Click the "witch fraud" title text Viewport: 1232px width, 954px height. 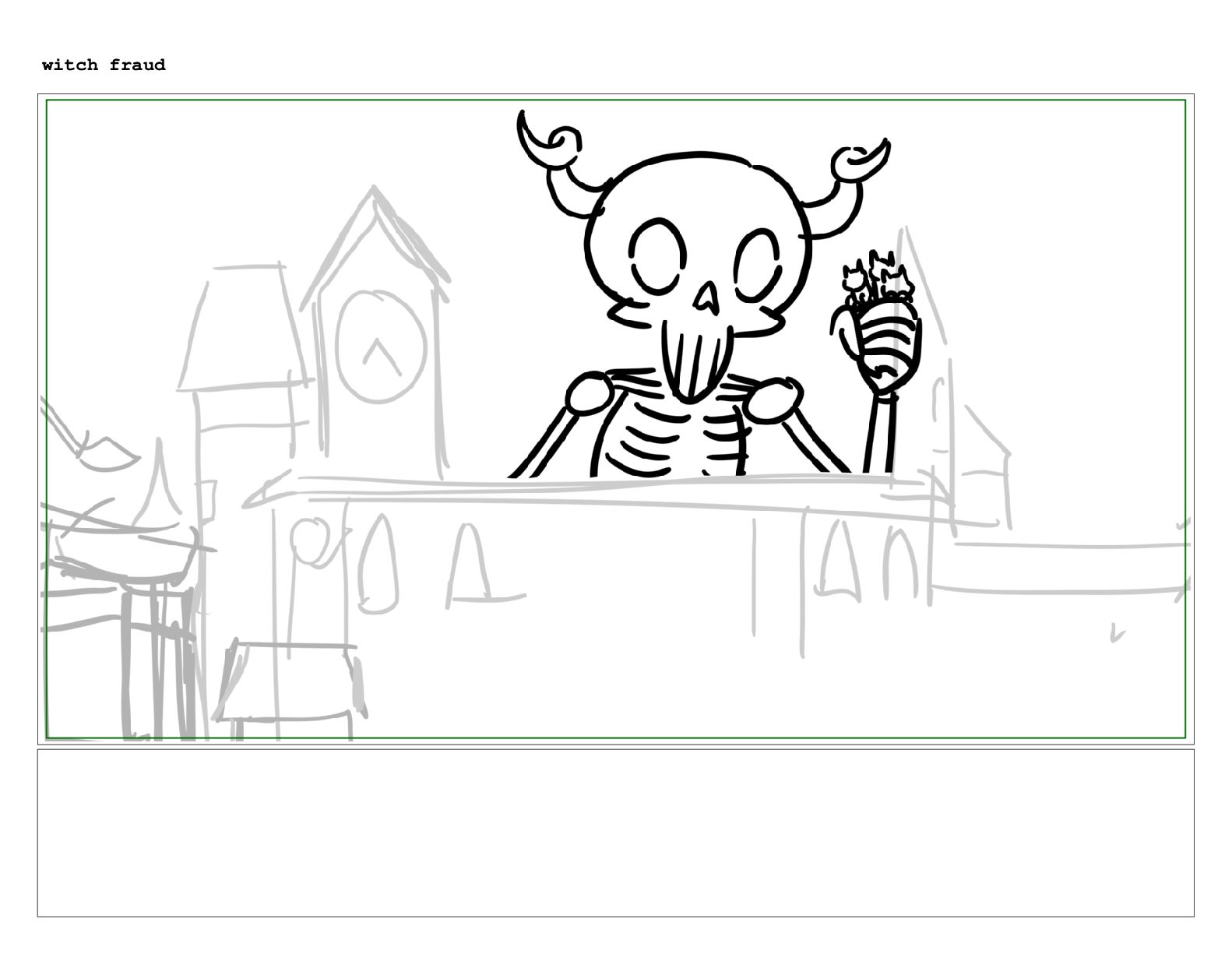pos(104,65)
